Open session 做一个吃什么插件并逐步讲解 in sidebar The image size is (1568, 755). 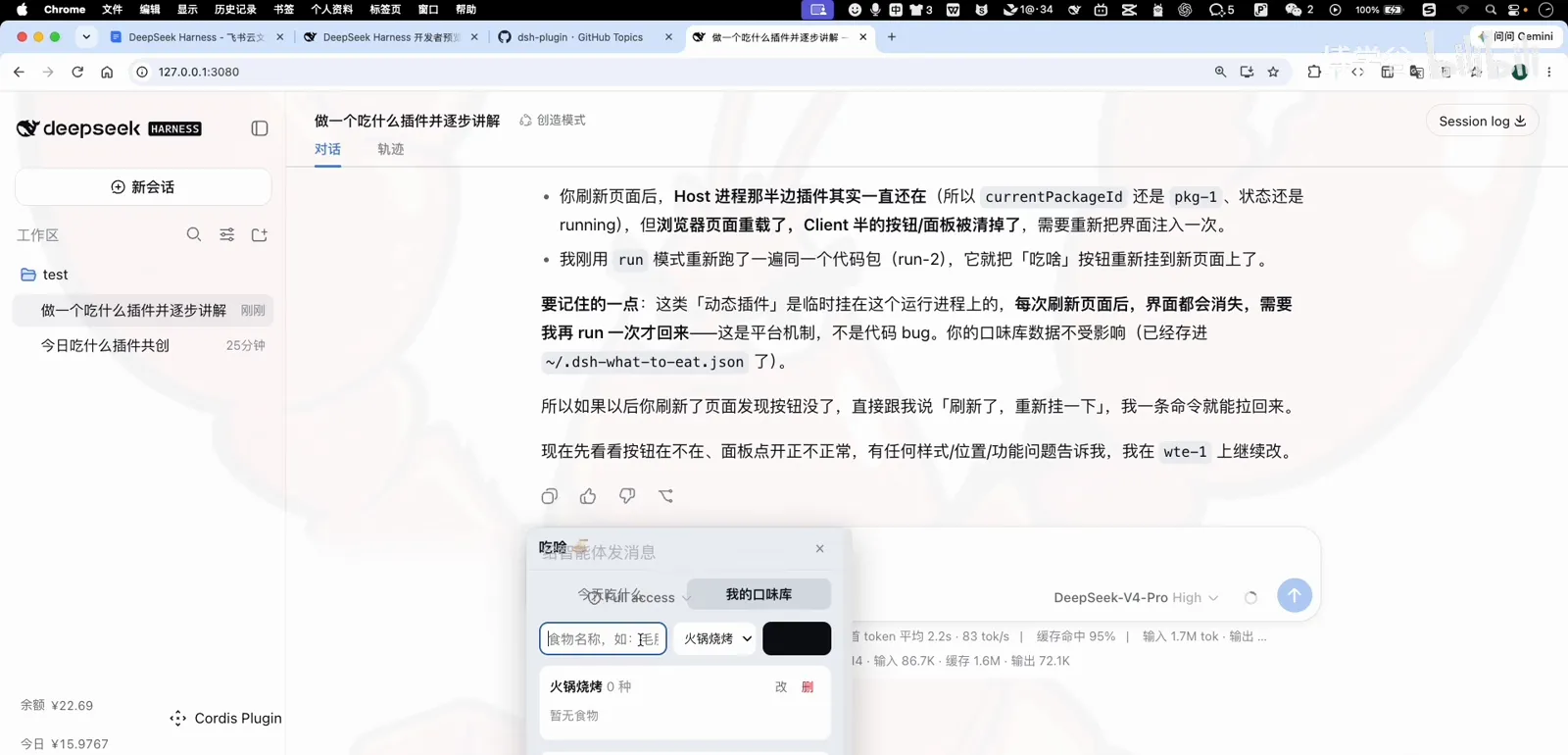[x=143, y=310]
